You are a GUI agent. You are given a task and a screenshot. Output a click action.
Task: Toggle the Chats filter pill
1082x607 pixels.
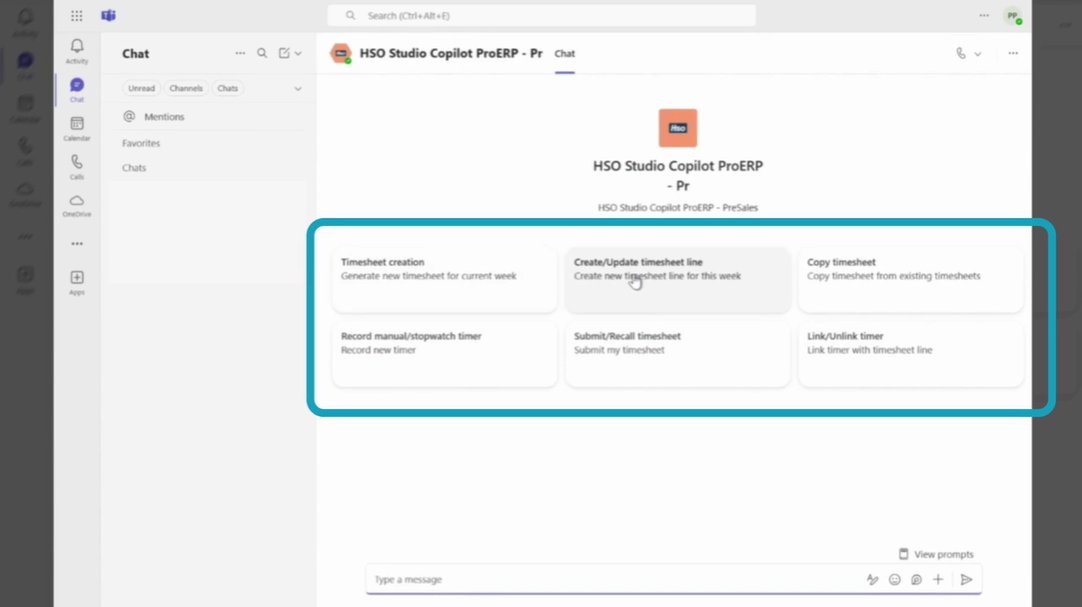pyautogui.click(x=228, y=89)
